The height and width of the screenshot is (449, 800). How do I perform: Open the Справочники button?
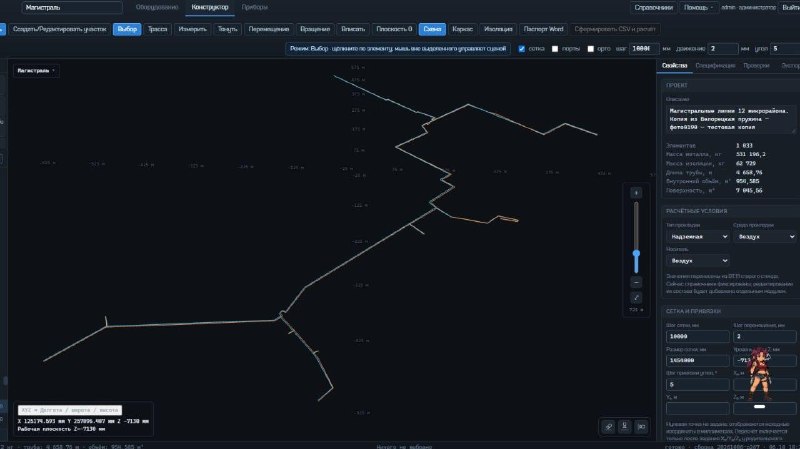click(654, 7)
